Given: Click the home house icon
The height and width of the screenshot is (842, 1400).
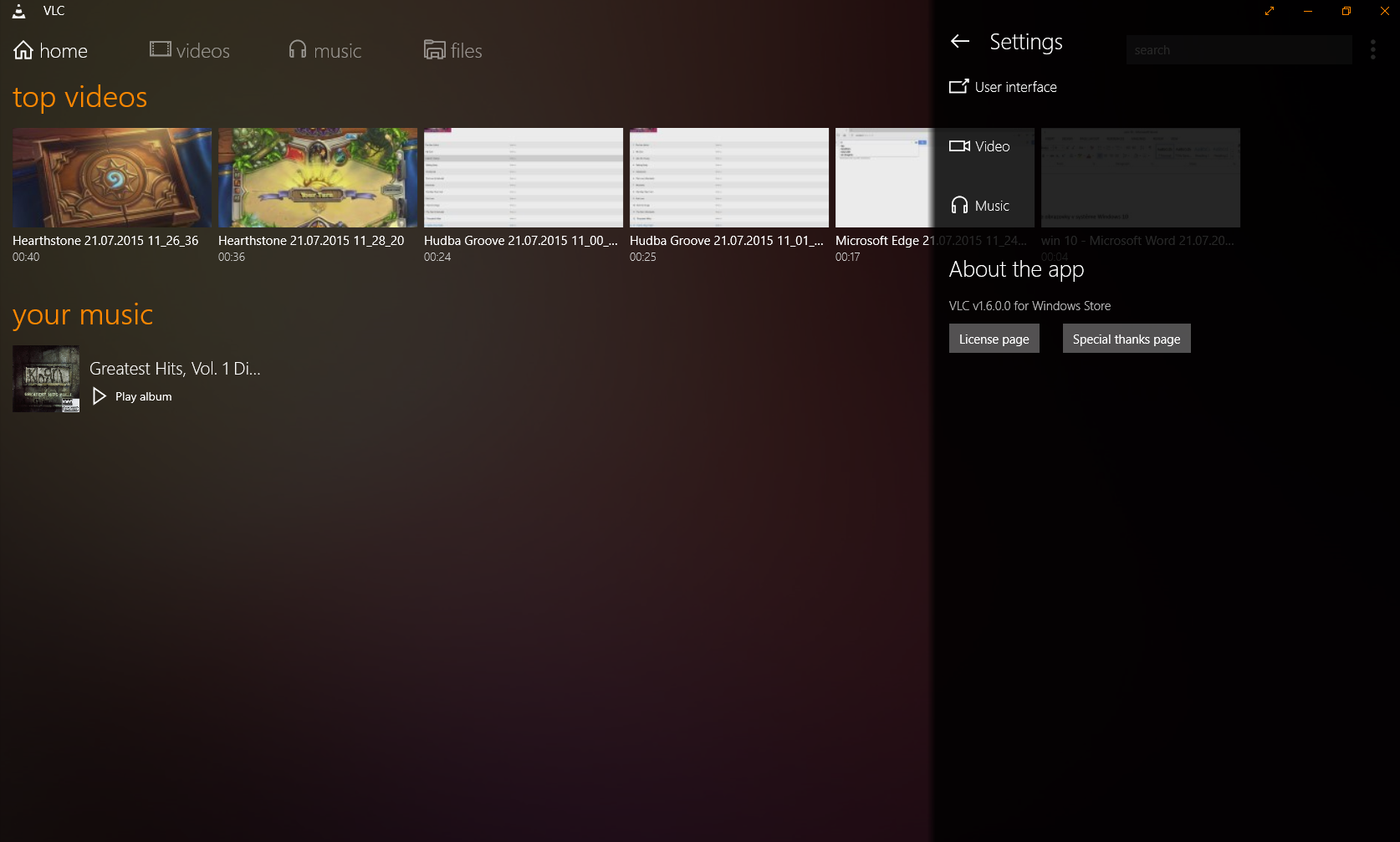Looking at the screenshot, I should point(23,50).
